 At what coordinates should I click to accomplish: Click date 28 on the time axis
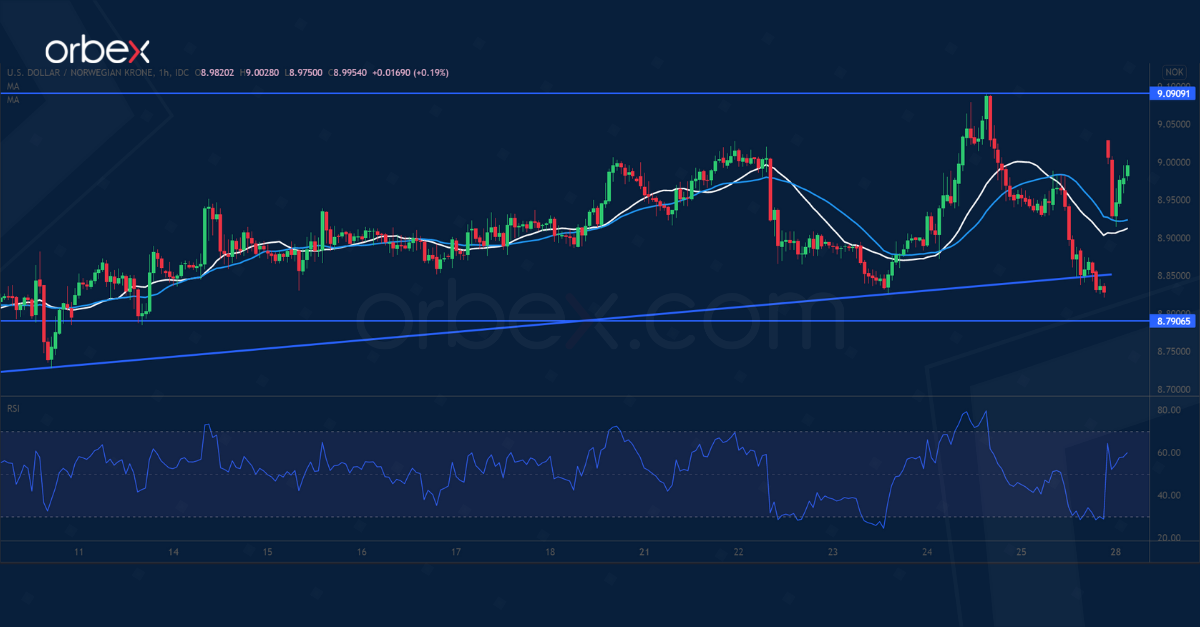1115,552
